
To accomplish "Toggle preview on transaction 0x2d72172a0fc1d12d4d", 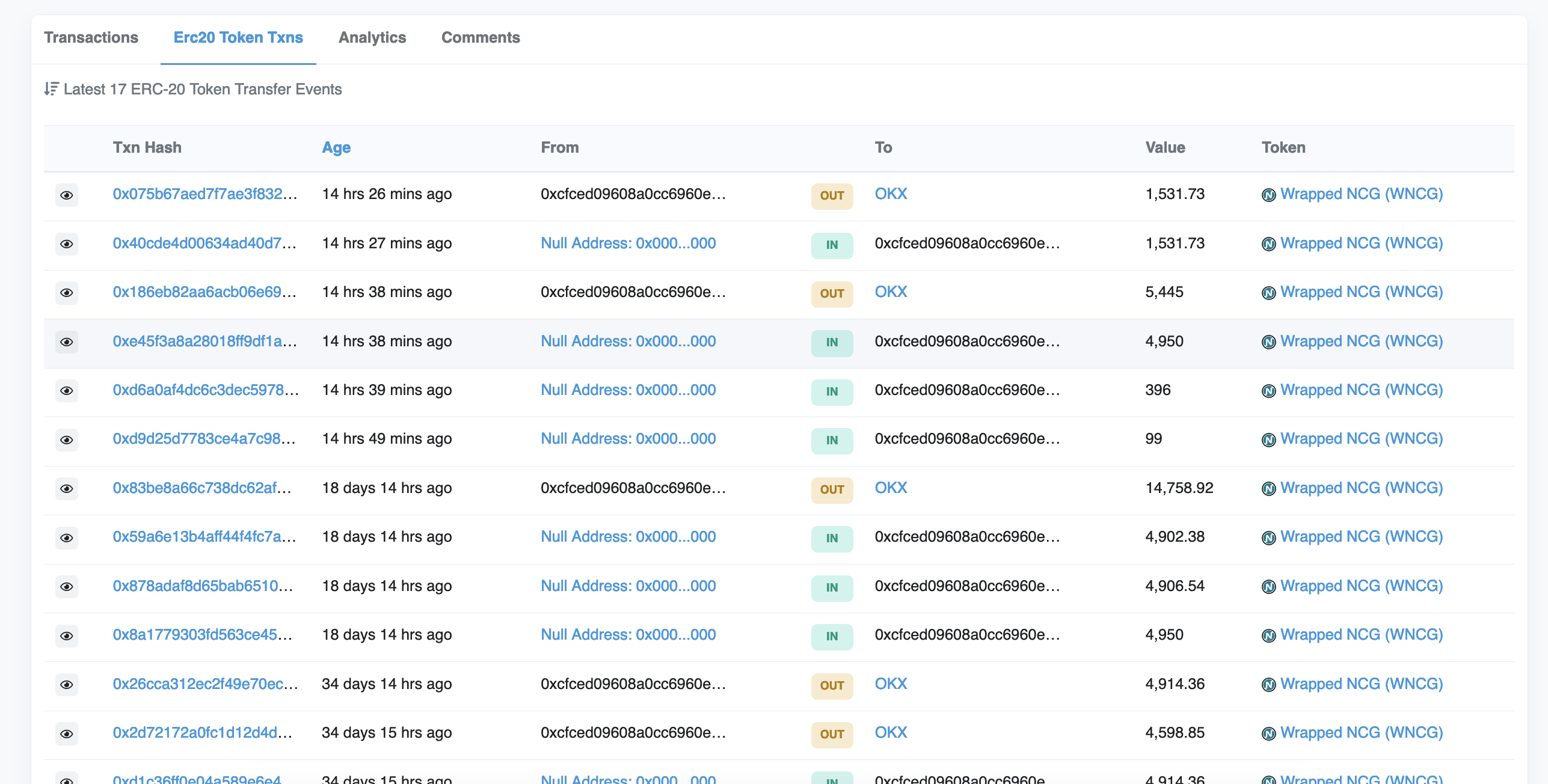I will (67, 733).
